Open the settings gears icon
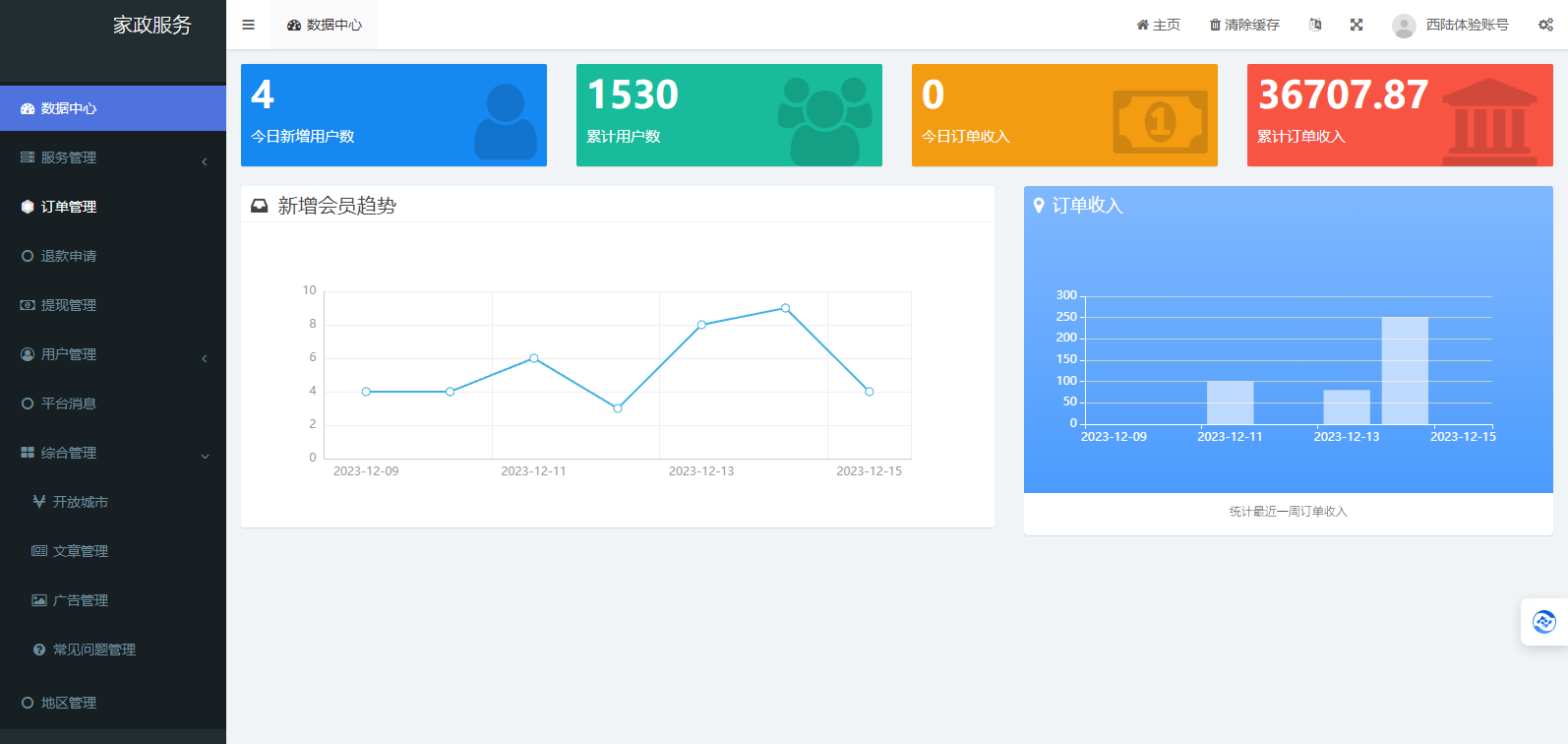 (1545, 25)
